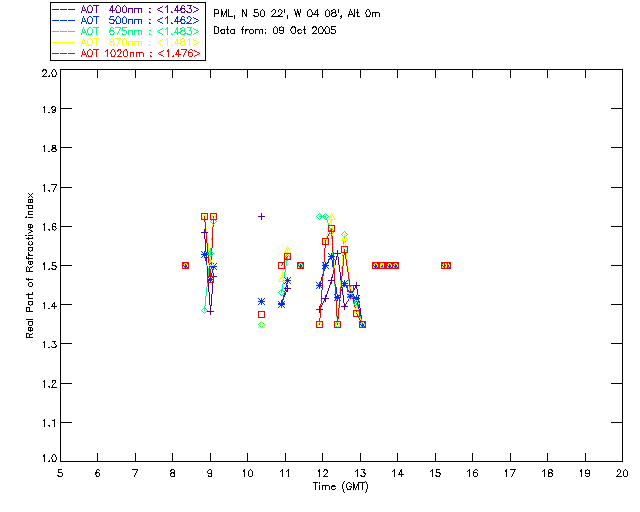Click the x-axis tick label '5'

(x=60, y=473)
